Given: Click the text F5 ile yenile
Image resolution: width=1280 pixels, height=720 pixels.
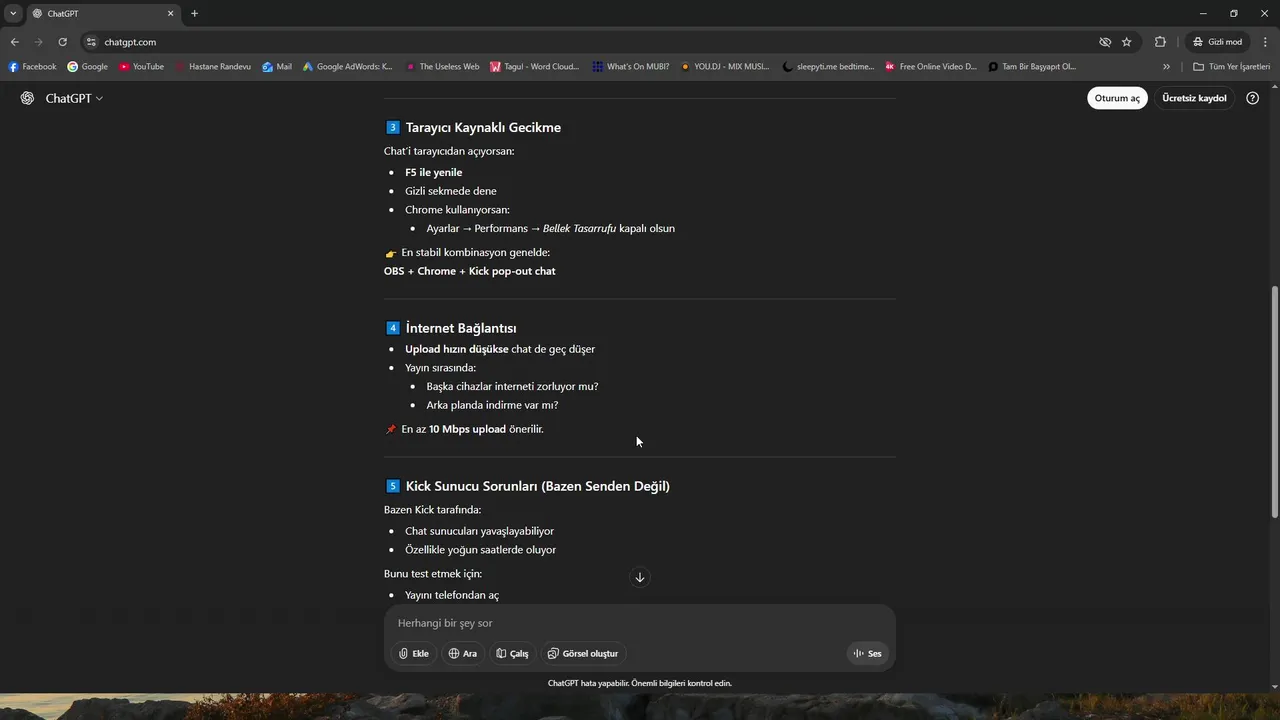Looking at the screenshot, I should pyautogui.click(x=433, y=172).
